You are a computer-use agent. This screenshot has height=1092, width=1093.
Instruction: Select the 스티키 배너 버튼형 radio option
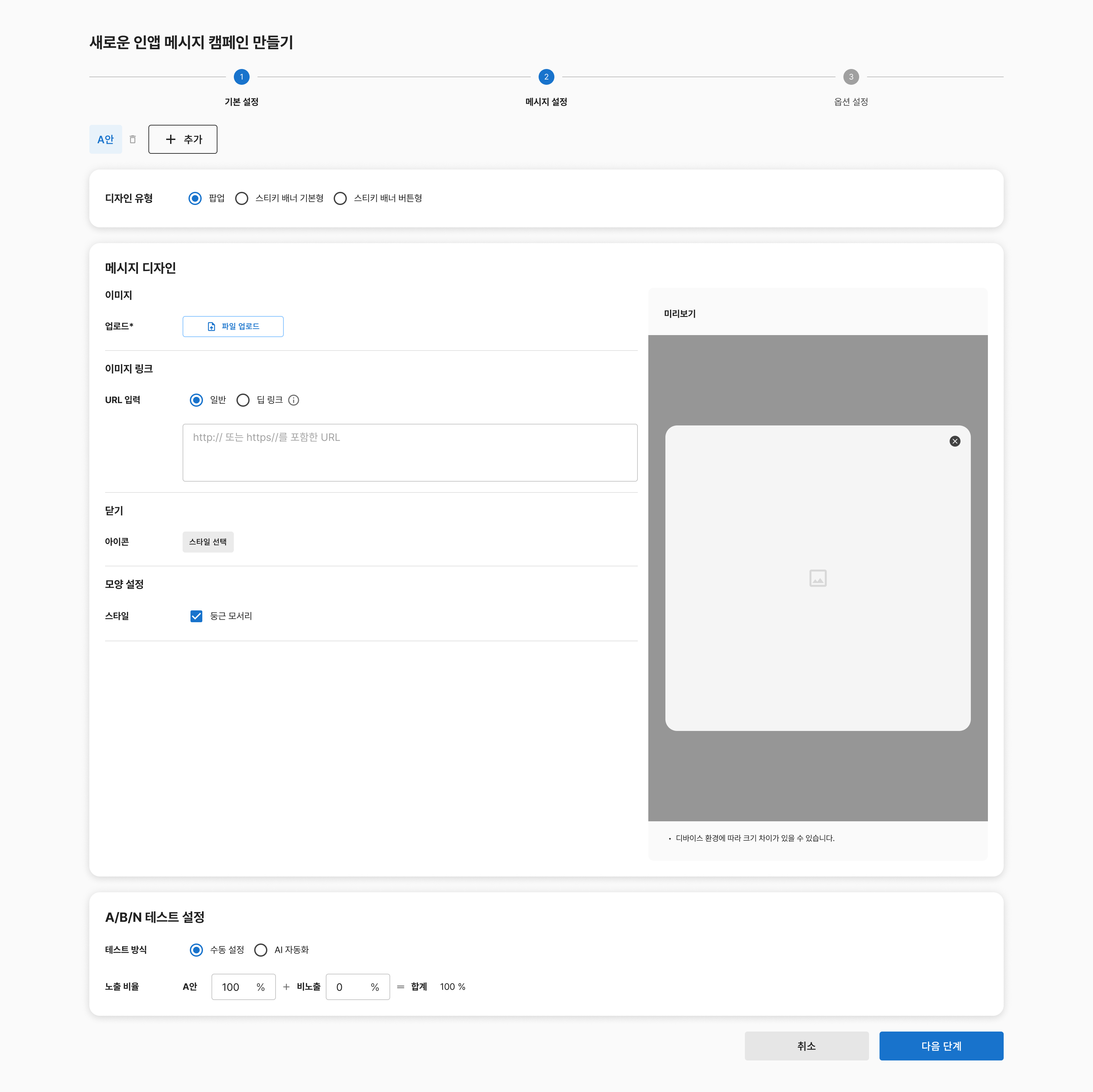(341, 199)
